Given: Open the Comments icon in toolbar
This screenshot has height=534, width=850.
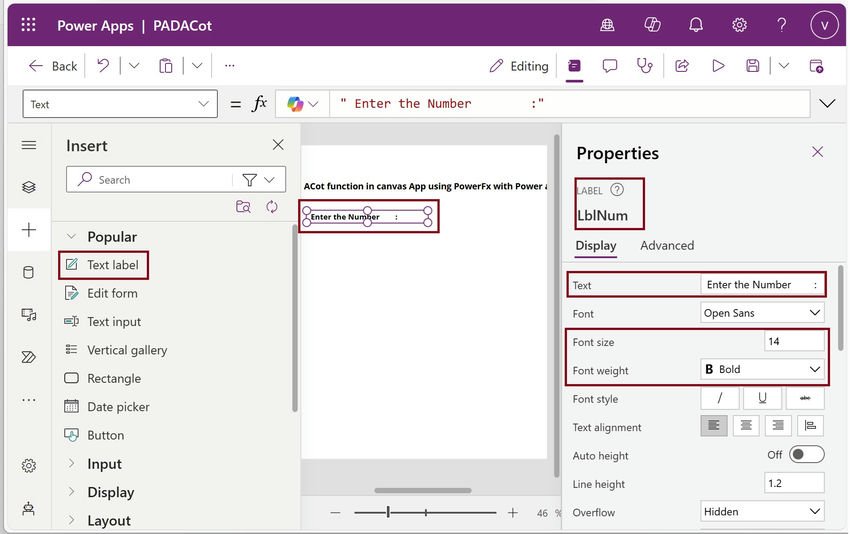Looking at the screenshot, I should pos(610,66).
